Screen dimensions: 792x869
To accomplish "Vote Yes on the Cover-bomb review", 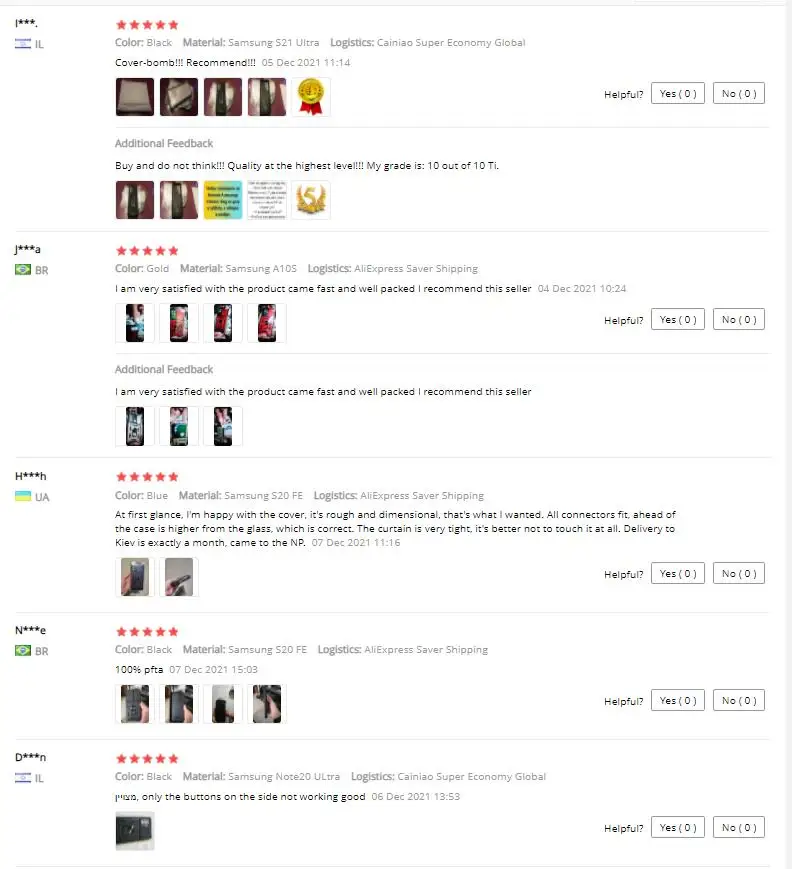I will [x=678, y=93].
